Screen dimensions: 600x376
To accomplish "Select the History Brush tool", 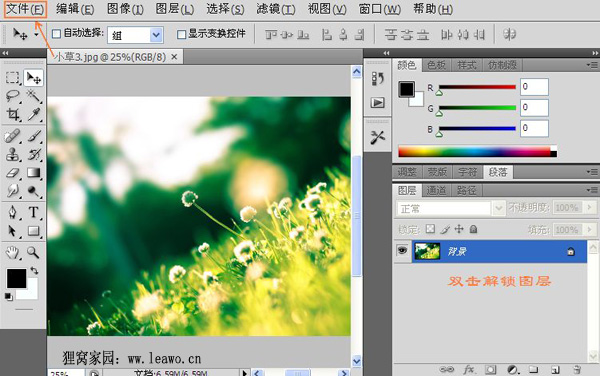I will pyautogui.click(x=34, y=154).
